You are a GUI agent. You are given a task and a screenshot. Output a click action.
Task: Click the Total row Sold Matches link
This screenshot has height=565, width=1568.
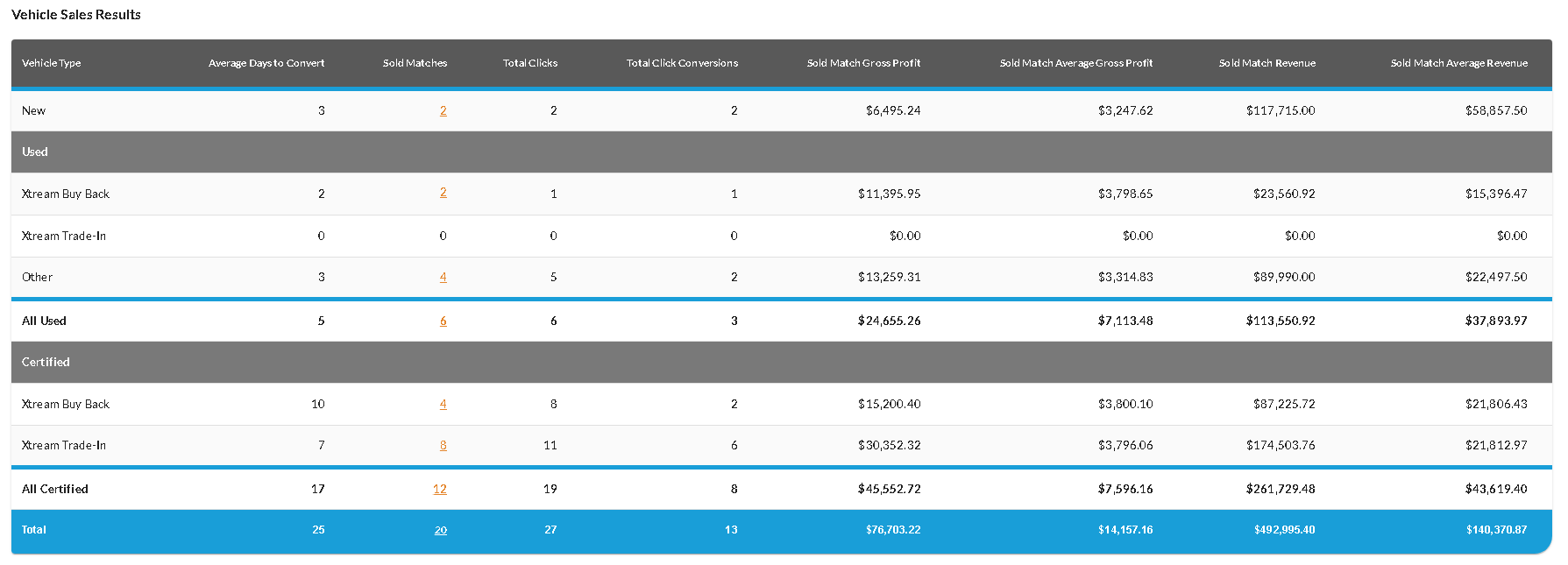(x=441, y=530)
